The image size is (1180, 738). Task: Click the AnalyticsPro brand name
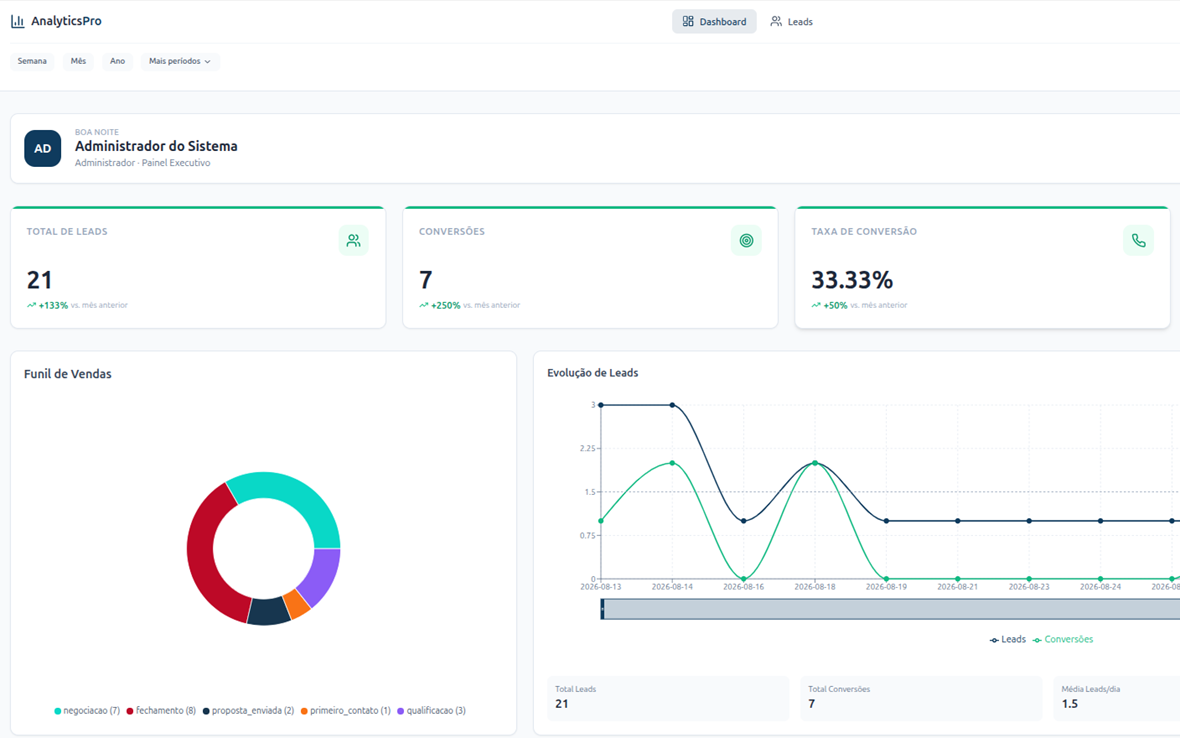click(x=66, y=21)
